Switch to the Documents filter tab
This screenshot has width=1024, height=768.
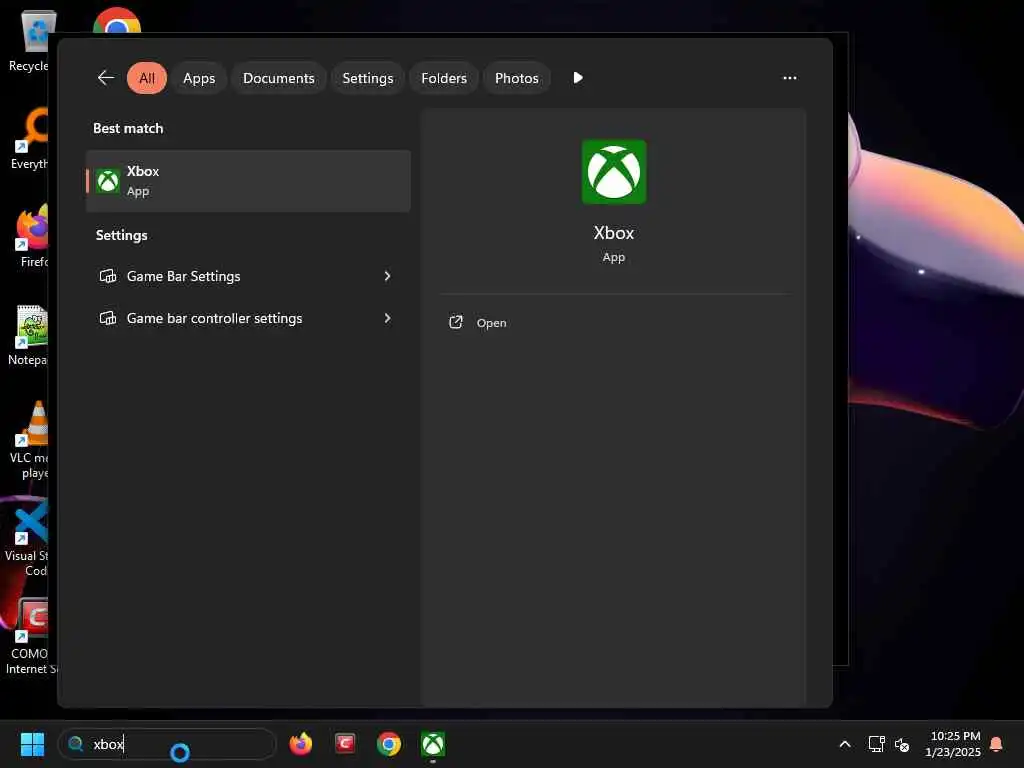[x=279, y=78]
